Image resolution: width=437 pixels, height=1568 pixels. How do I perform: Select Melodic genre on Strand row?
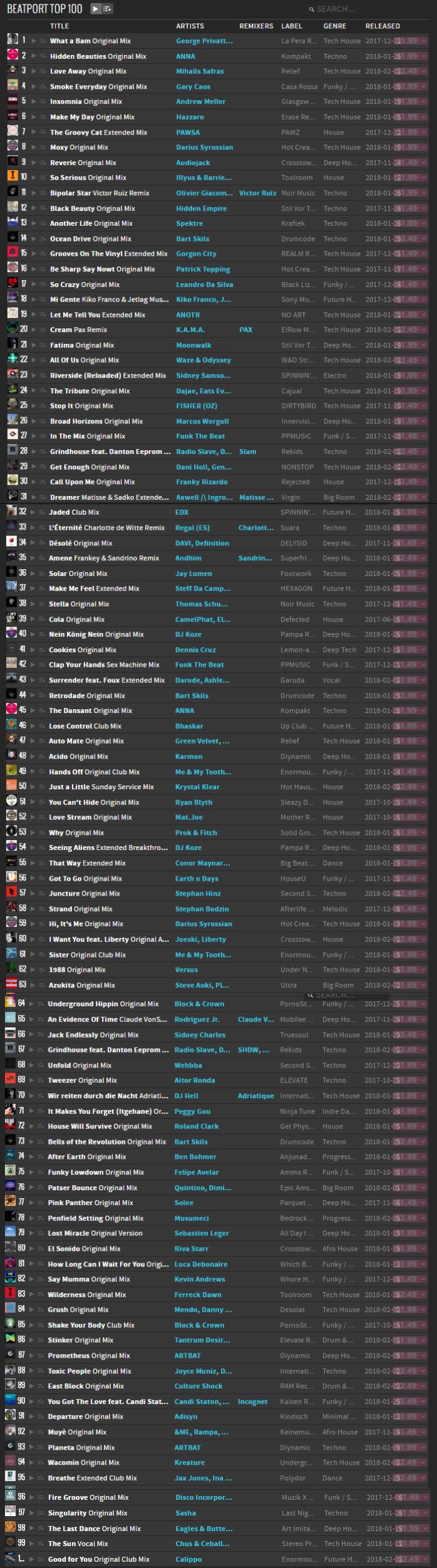pyautogui.click(x=336, y=909)
